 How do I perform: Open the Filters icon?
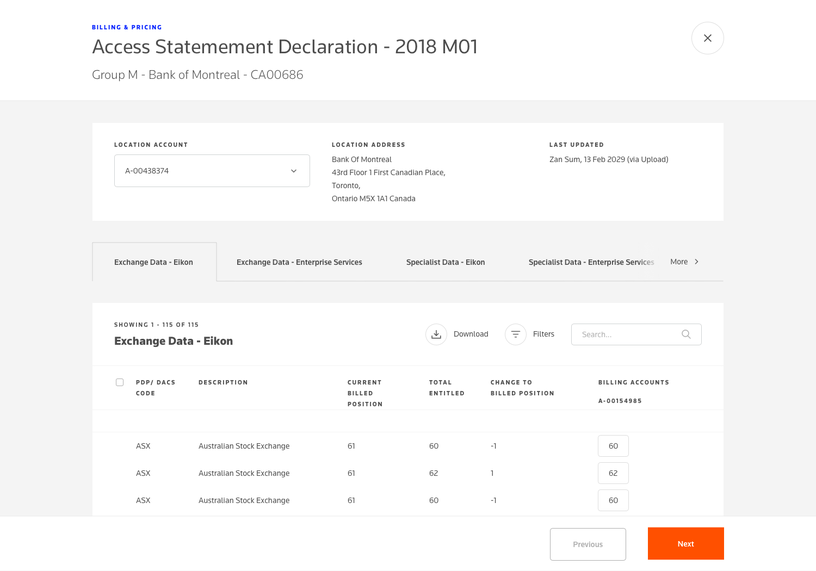515,334
